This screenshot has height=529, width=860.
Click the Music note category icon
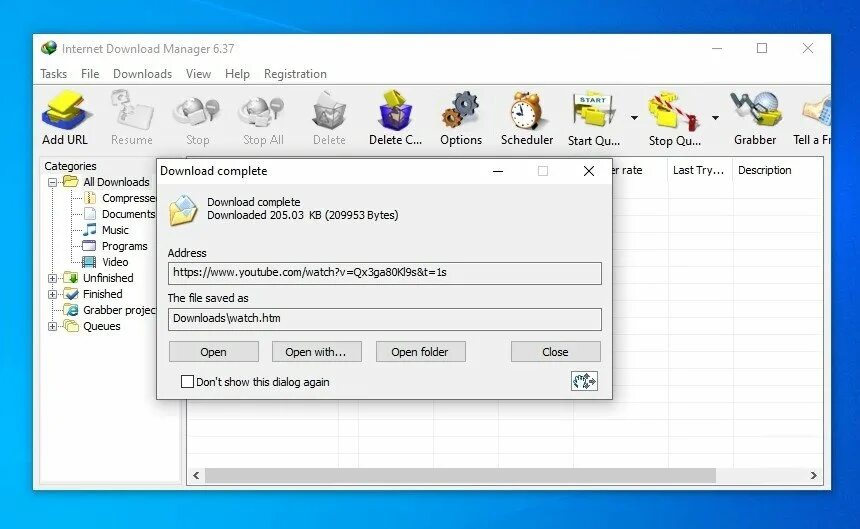[x=90, y=230]
